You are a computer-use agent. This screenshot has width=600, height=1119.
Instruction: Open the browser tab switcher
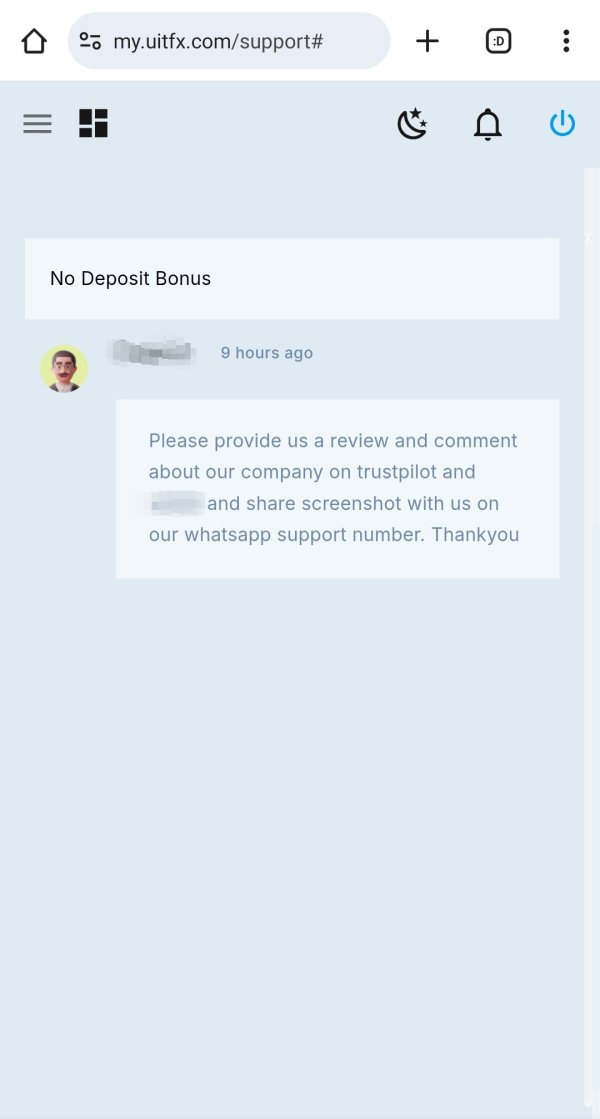coord(498,41)
